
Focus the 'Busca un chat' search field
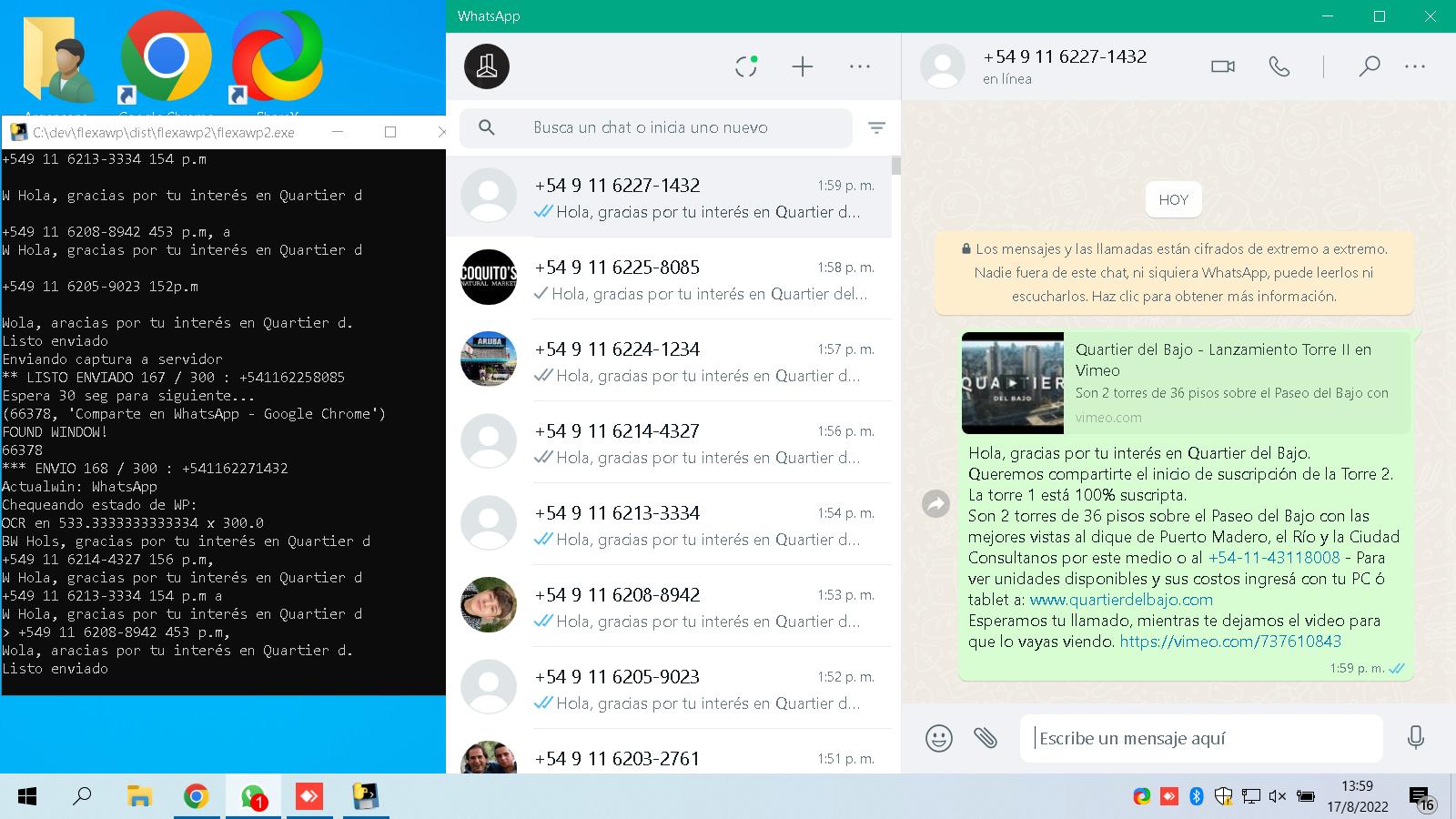pyautogui.click(x=656, y=128)
